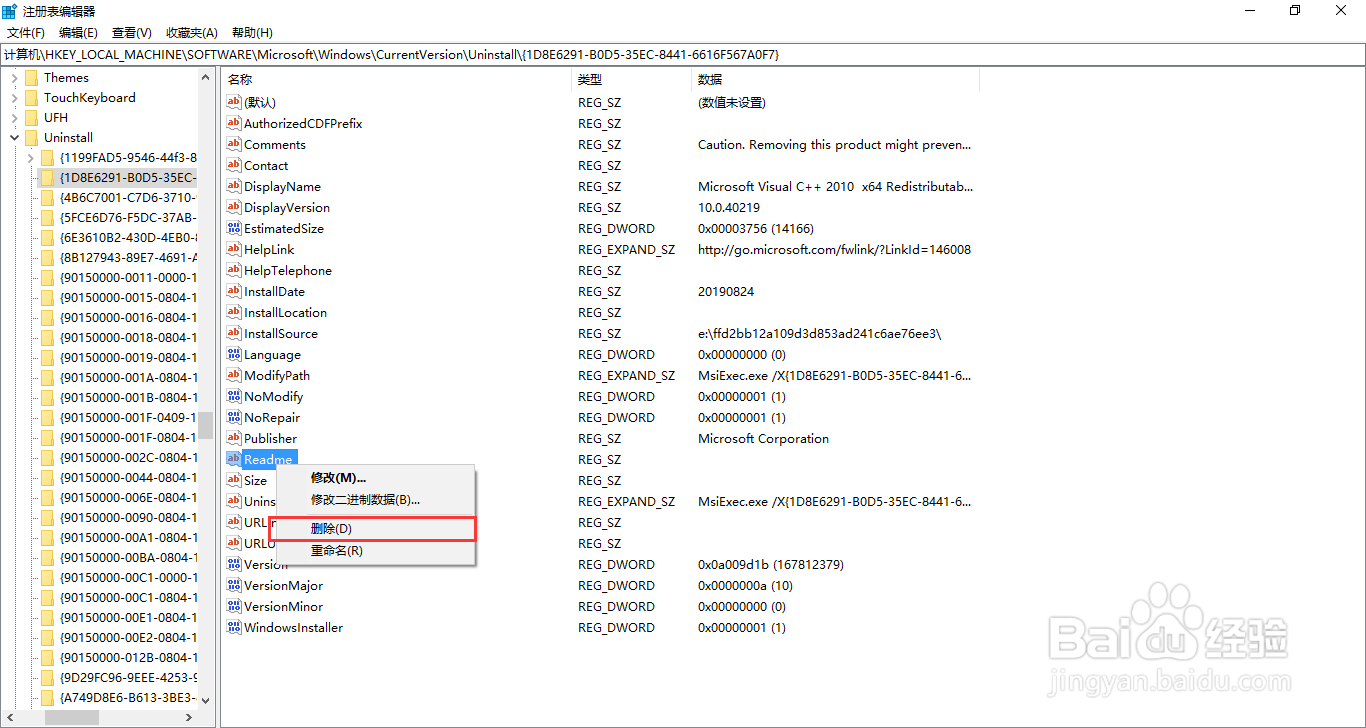Click the DisplayVersion string value icon
Viewport: 1366px width, 728px height.
tap(234, 207)
